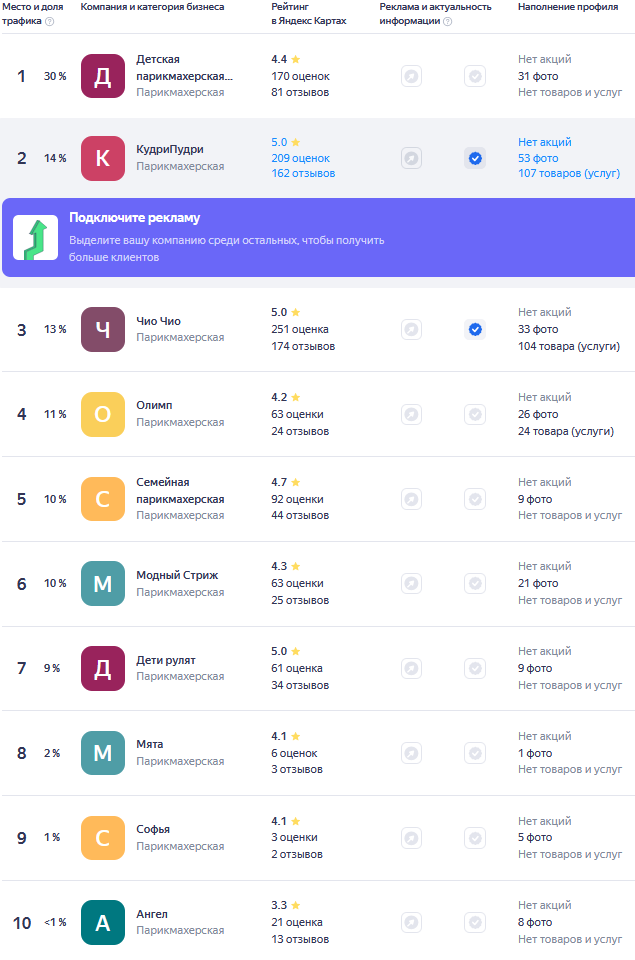
Task: Click the 'С' avatar of Семейная парикмахерская
Action: coord(103,499)
